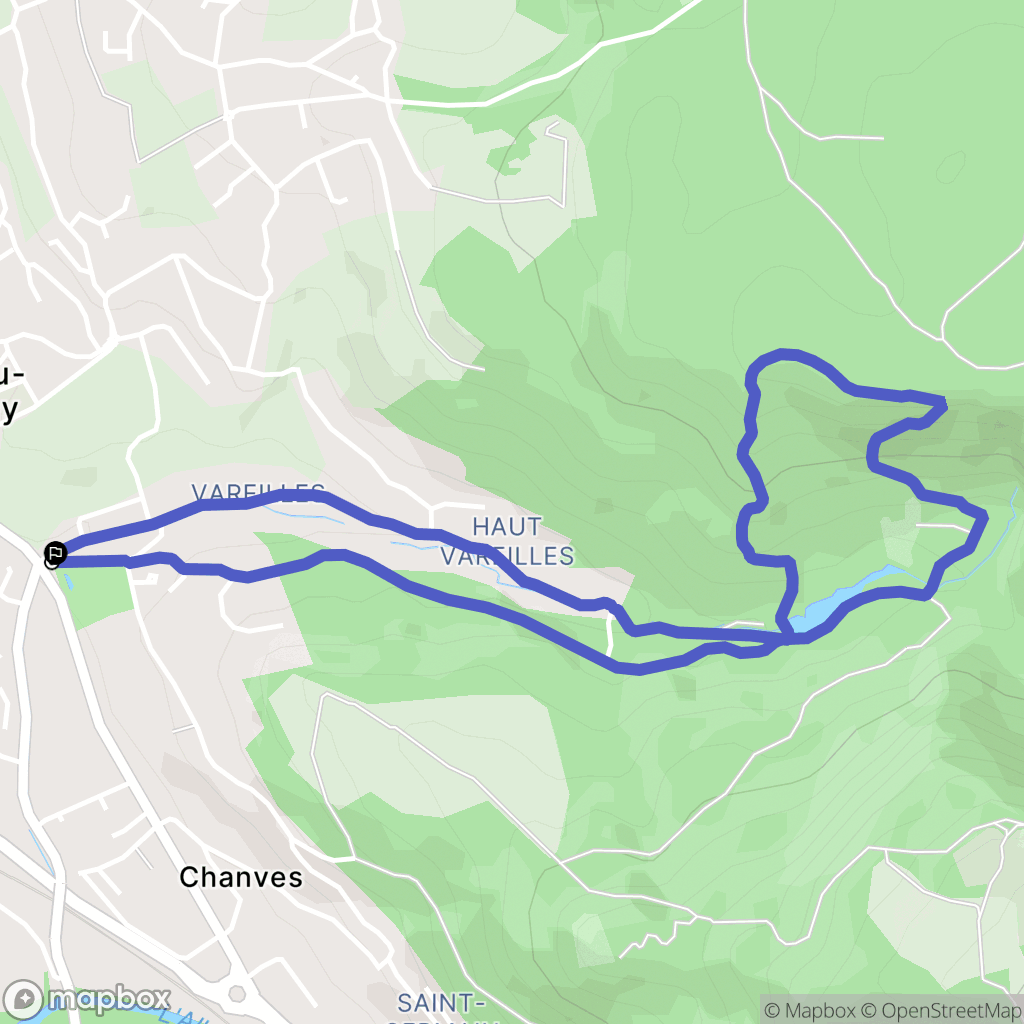Click the route's easternmost point above the lake
The image size is (1024, 1024).
pos(983,518)
